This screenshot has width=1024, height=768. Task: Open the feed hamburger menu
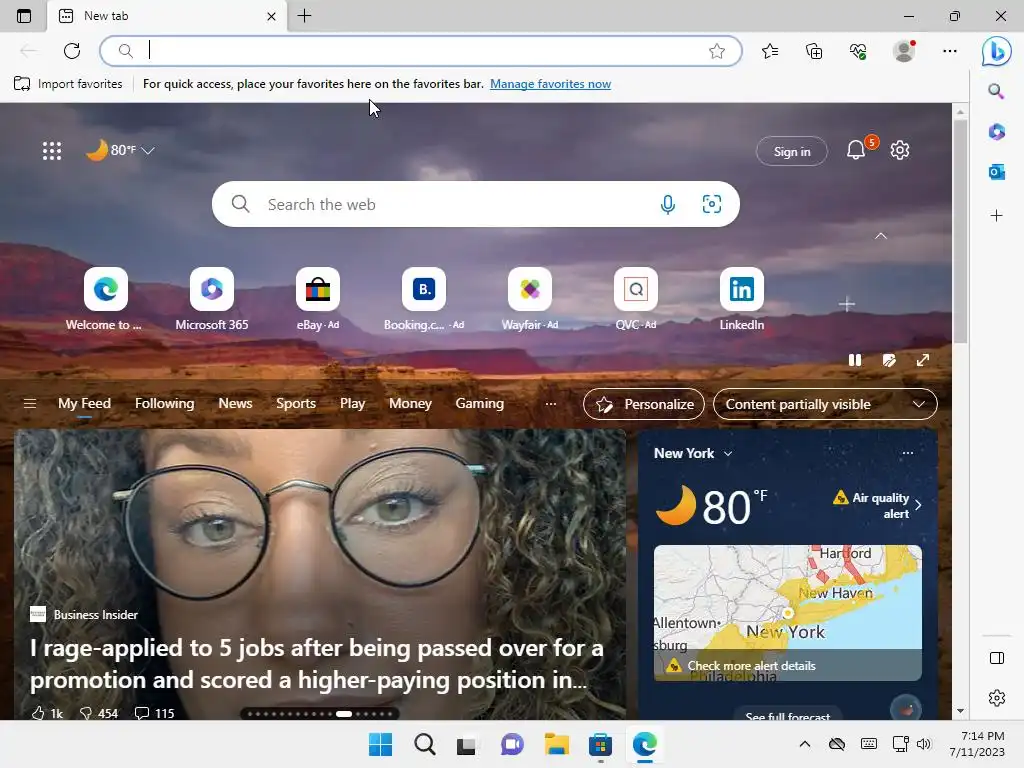coord(30,404)
